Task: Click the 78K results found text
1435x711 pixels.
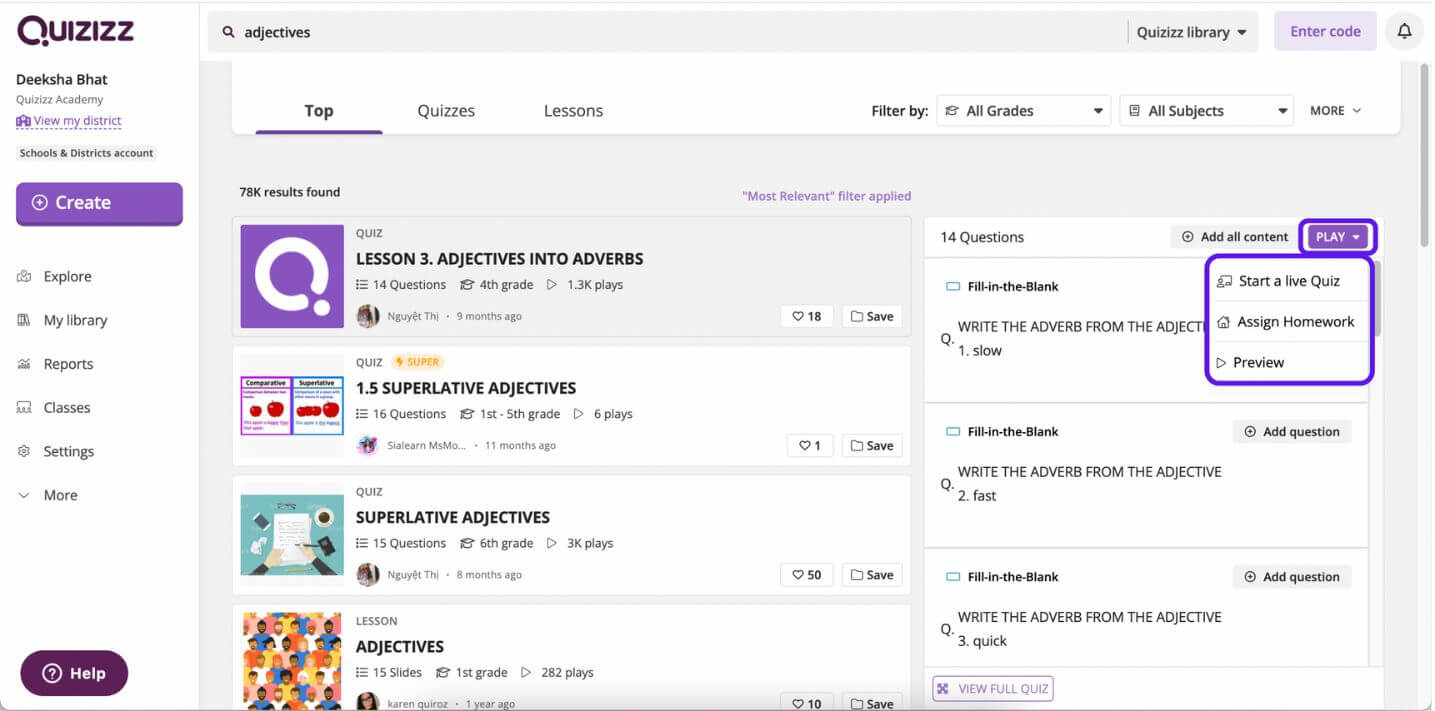Action: 289,192
